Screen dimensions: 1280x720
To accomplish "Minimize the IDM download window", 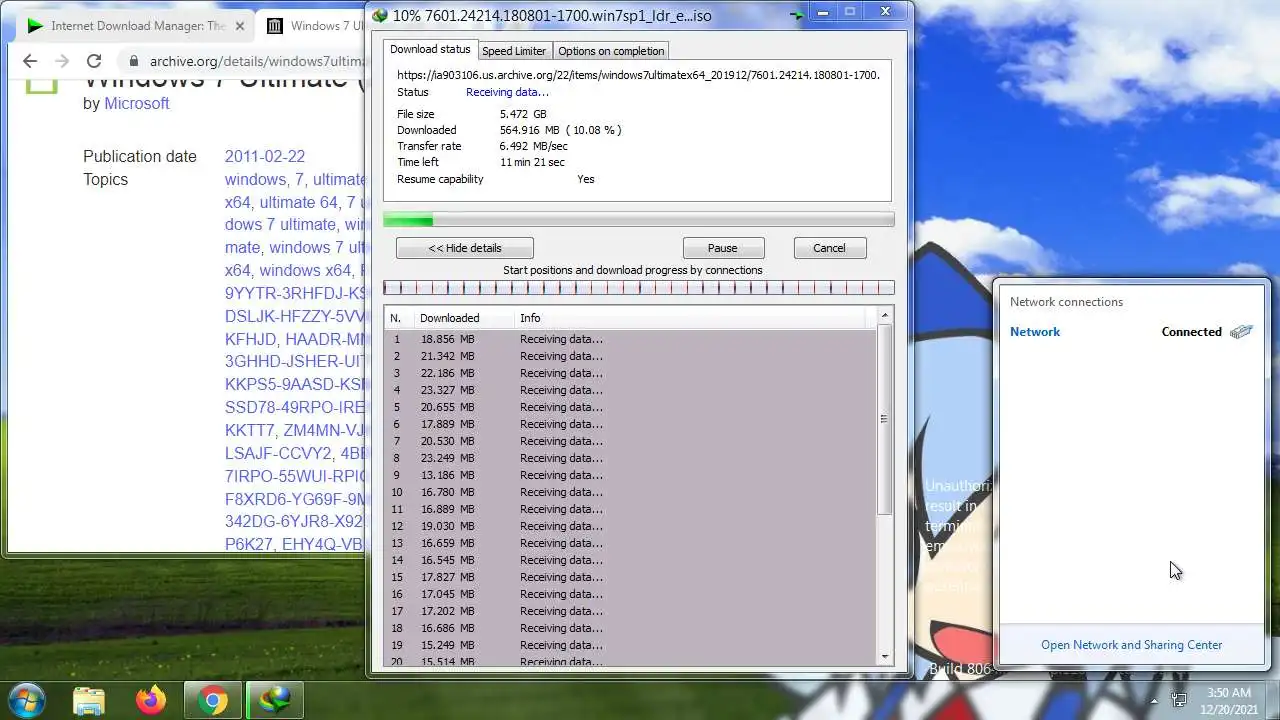I will click(x=823, y=13).
